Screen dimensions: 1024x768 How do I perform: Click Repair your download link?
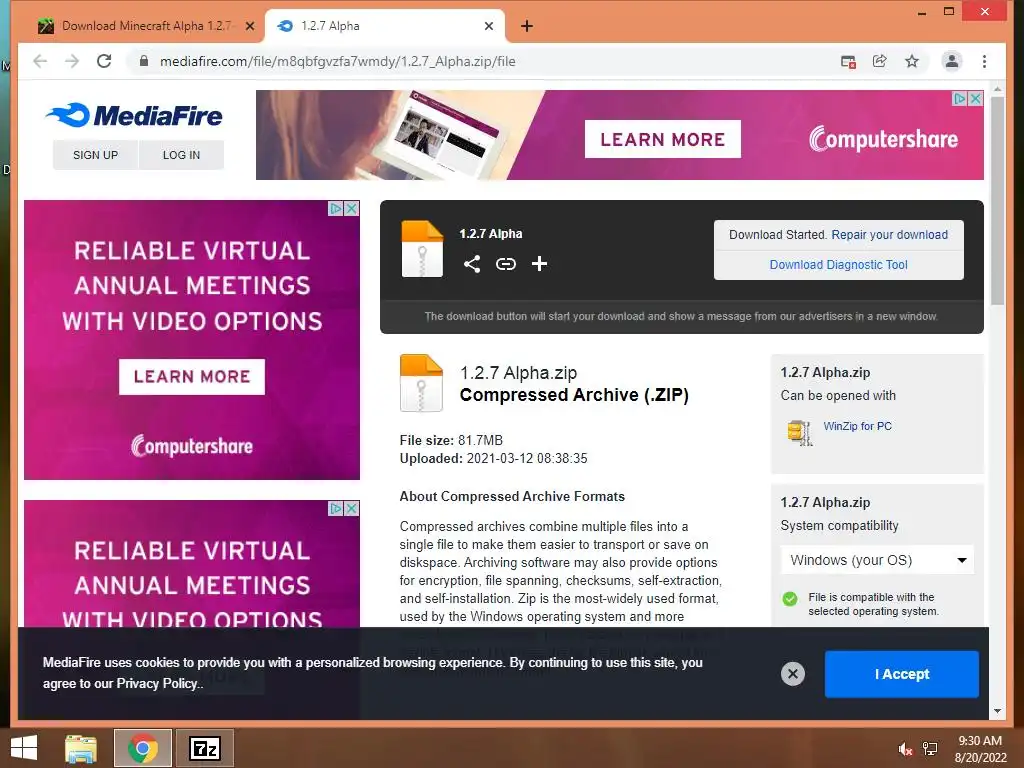[889, 234]
